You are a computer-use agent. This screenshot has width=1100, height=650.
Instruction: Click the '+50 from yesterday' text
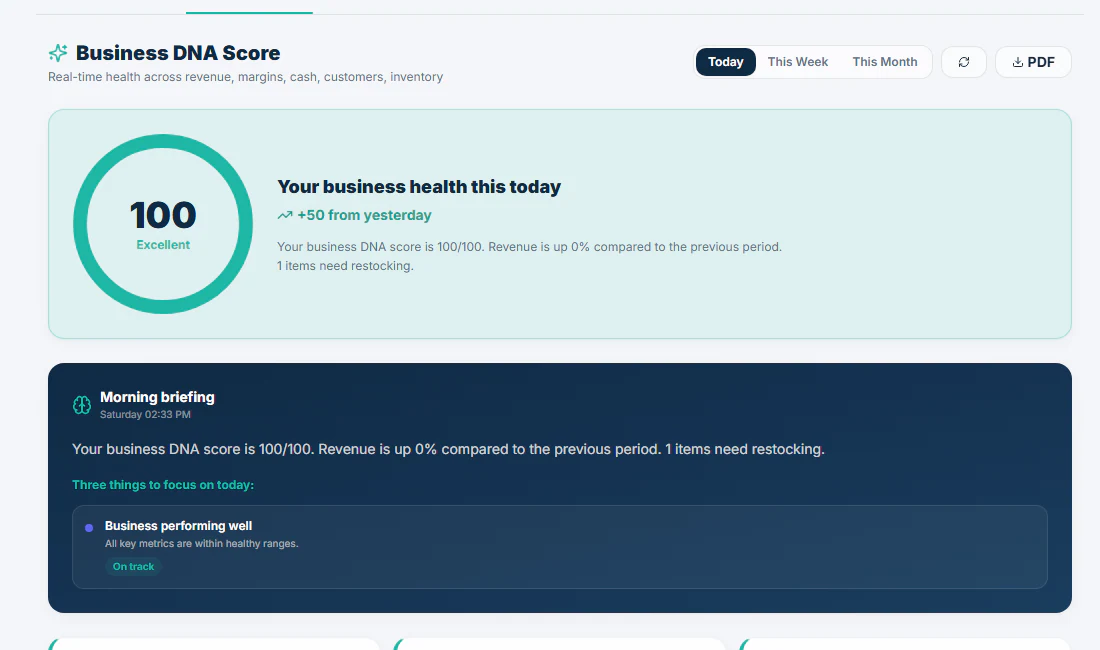[364, 215]
